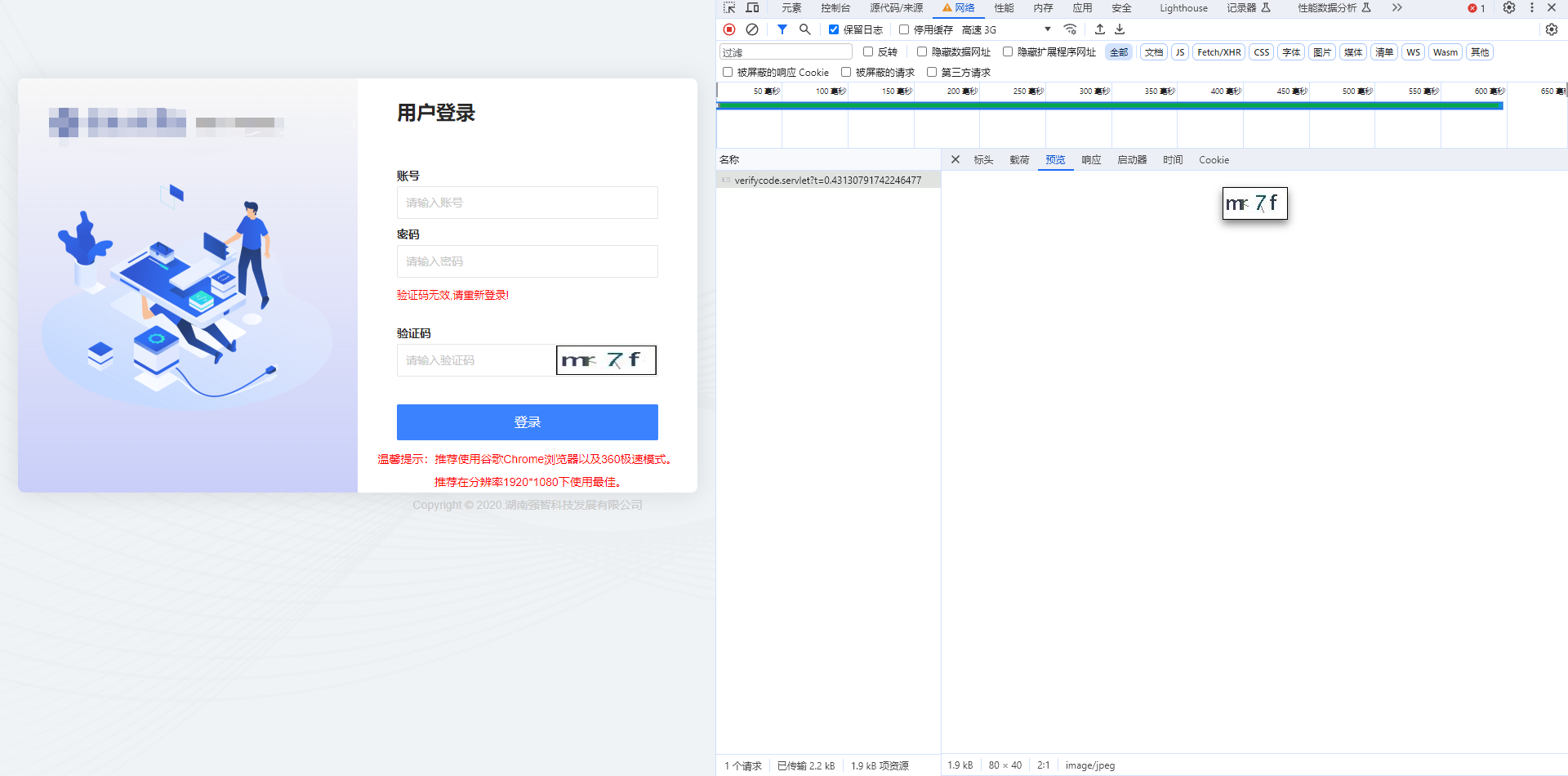Check the 反转 filter option

(868, 51)
